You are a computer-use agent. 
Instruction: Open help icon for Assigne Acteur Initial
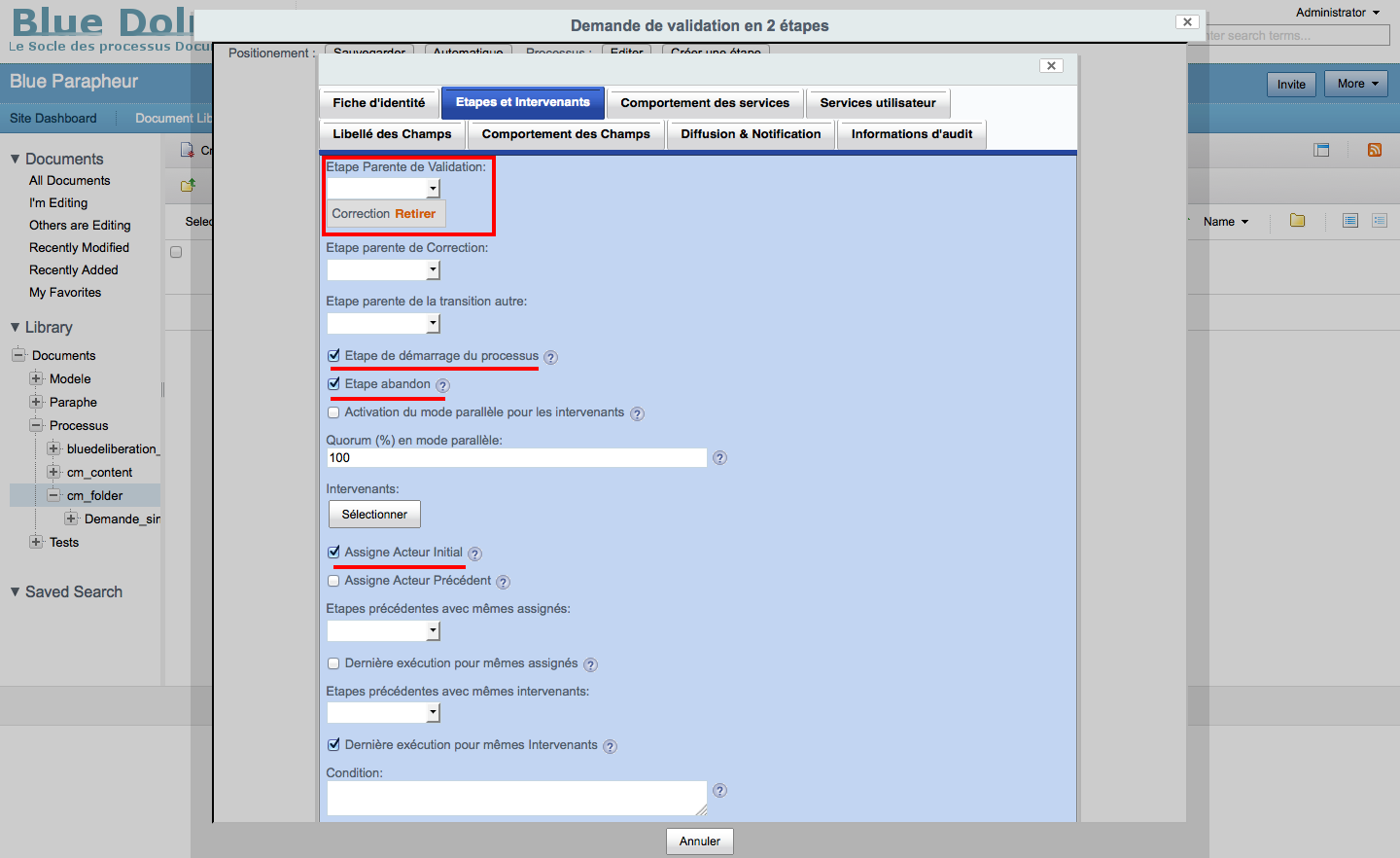[474, 554]
